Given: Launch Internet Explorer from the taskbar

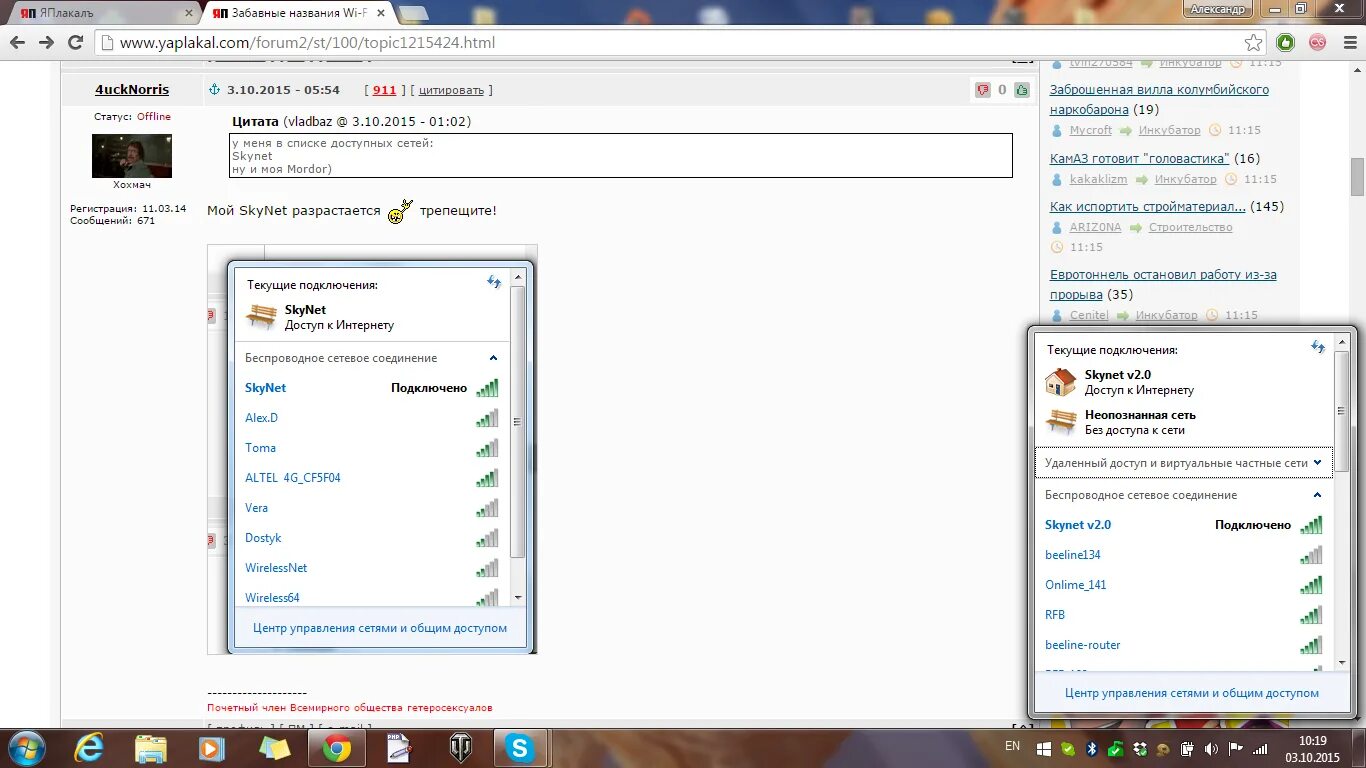Looking at the screenshot, I should point(90,747).
